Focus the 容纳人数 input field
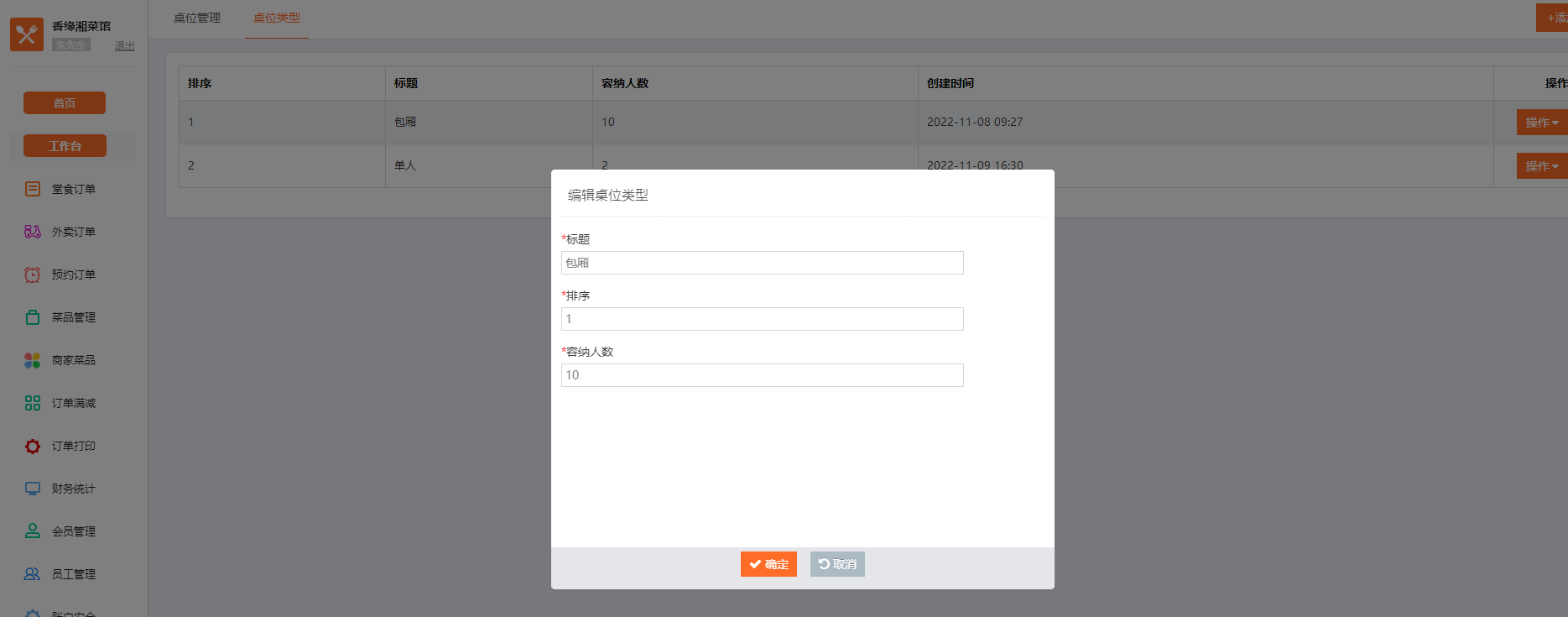Viewport: 1568px width, 617px height. point(762,375)
